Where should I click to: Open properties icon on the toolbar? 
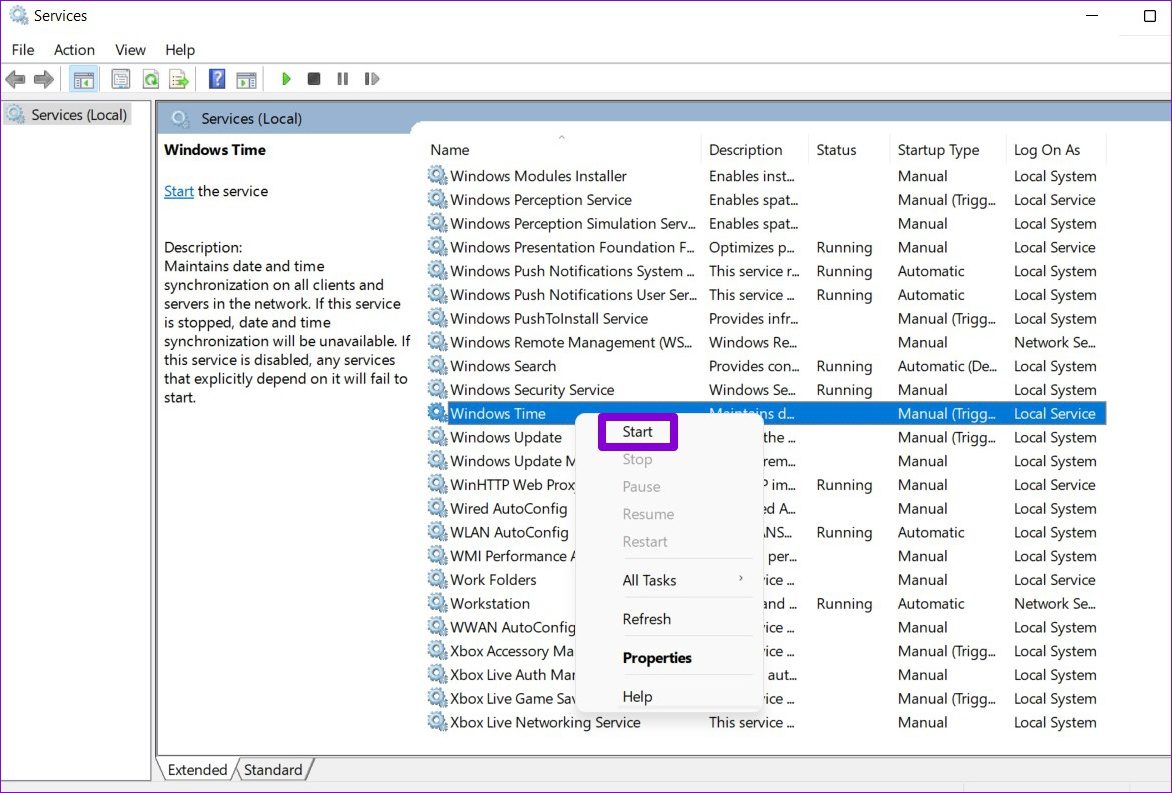click(x=120, y=79)
